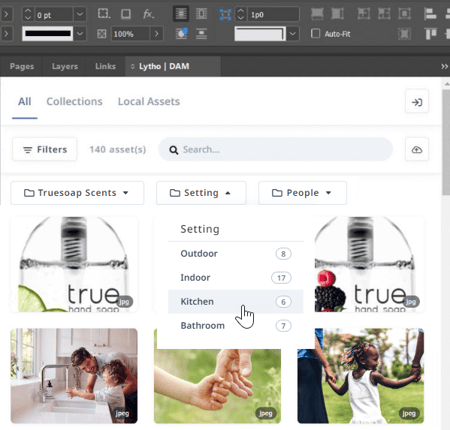Screen dimensions: 450x430
Task: Click the sign-in arrow icon
Action: click(x=417, y=102)
